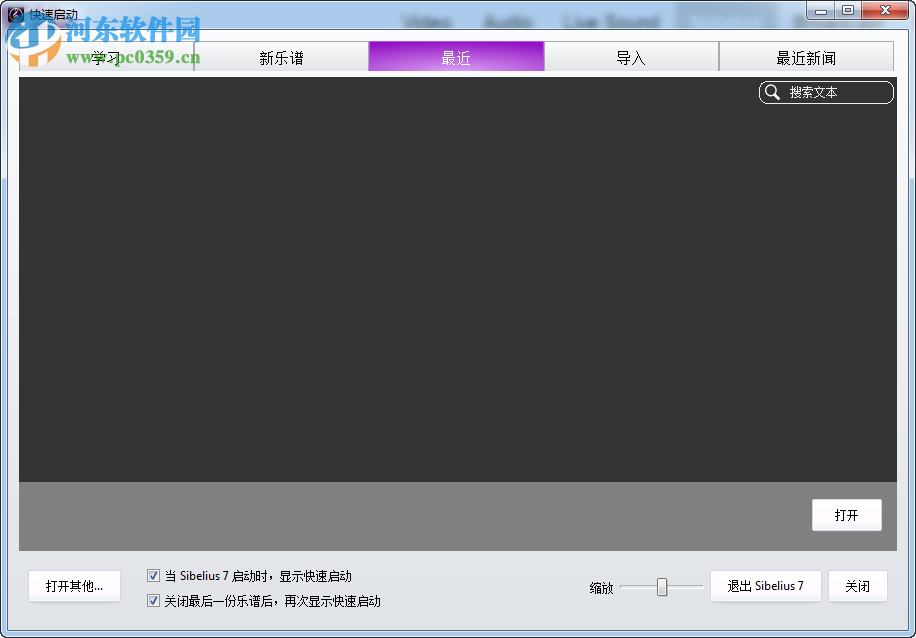
Task: Click the Live Sound menu item
Action: tap(610, 21)
